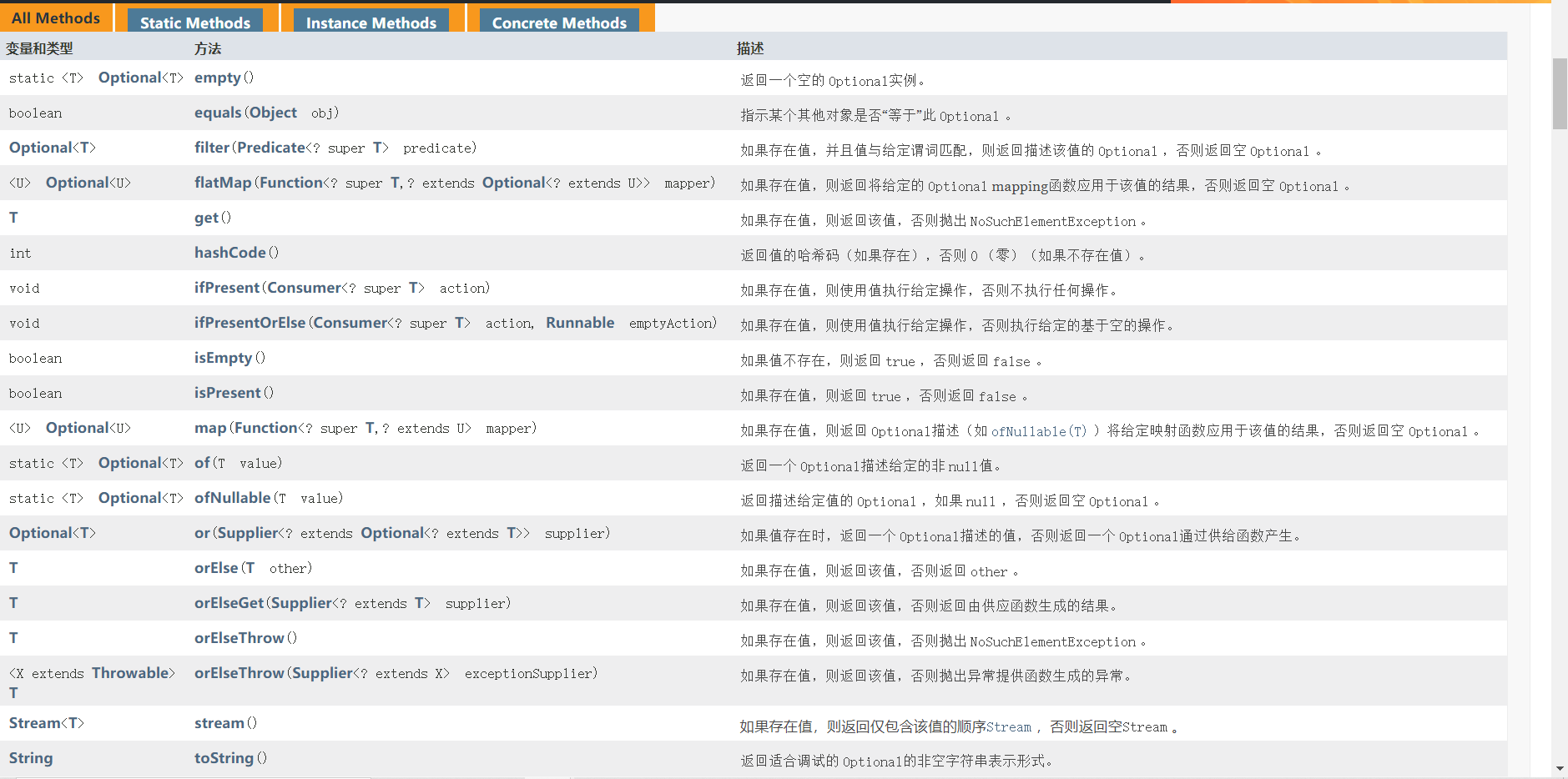Click the int return type of hashCode
1568x779 pixels.
point(20,254)
